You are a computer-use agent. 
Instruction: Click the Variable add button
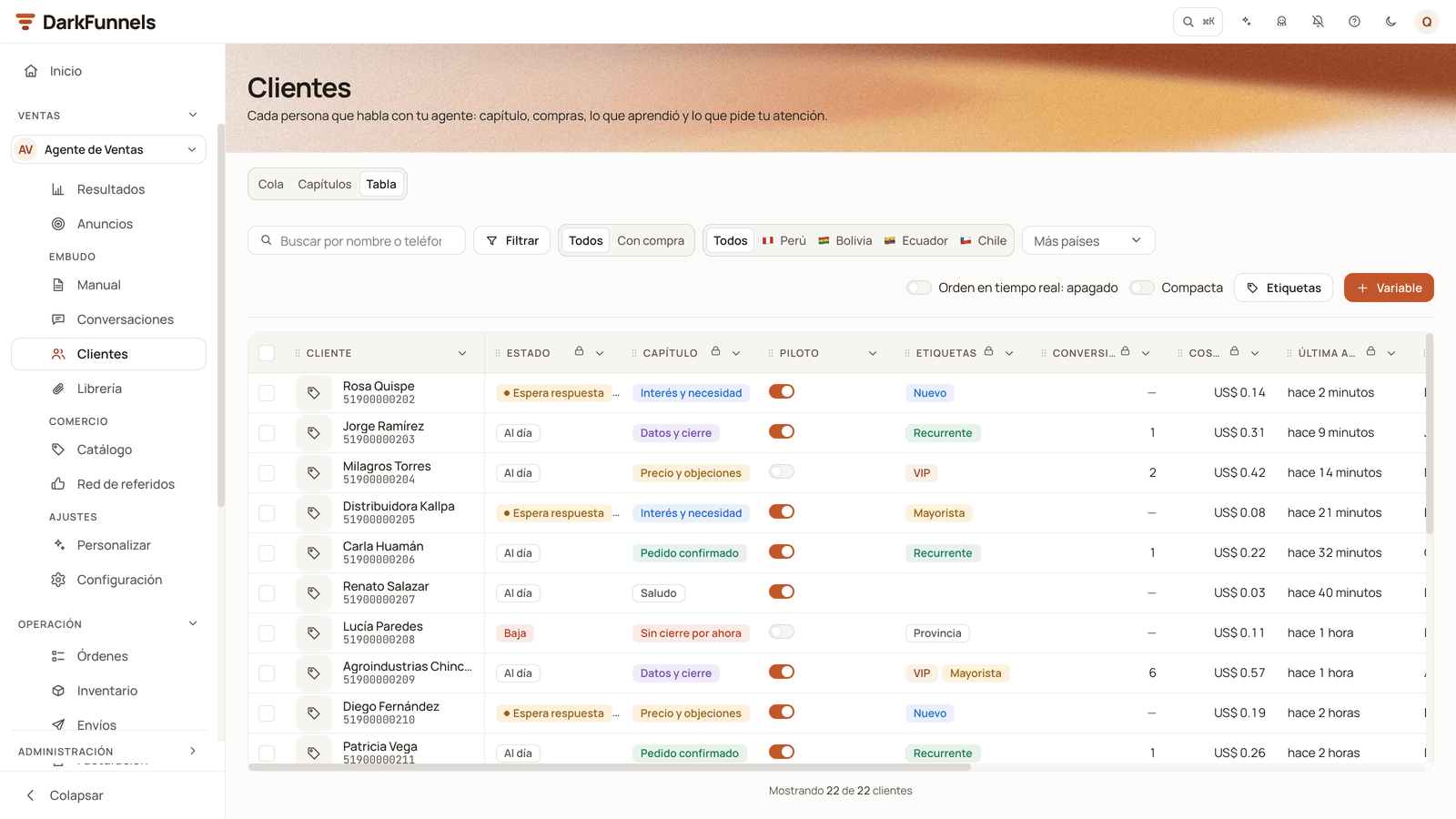tap(1389, 288)
